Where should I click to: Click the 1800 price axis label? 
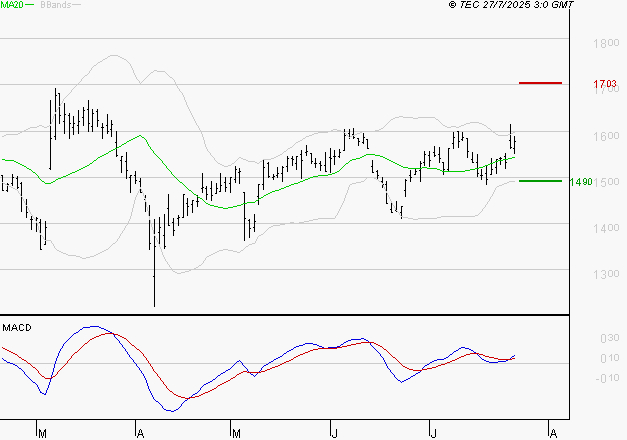coord(606,43)
